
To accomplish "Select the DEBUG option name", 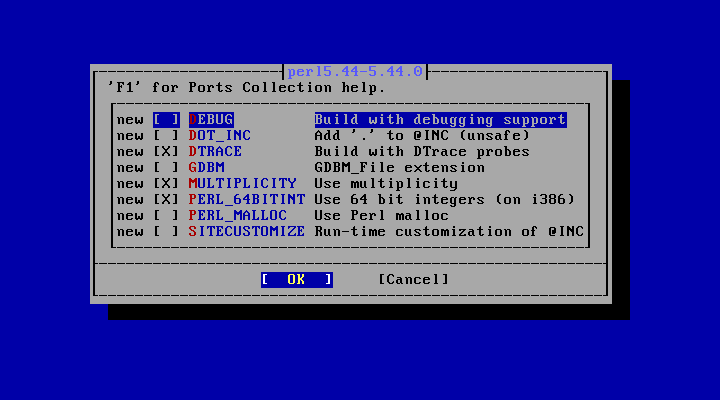I will 211,120.
